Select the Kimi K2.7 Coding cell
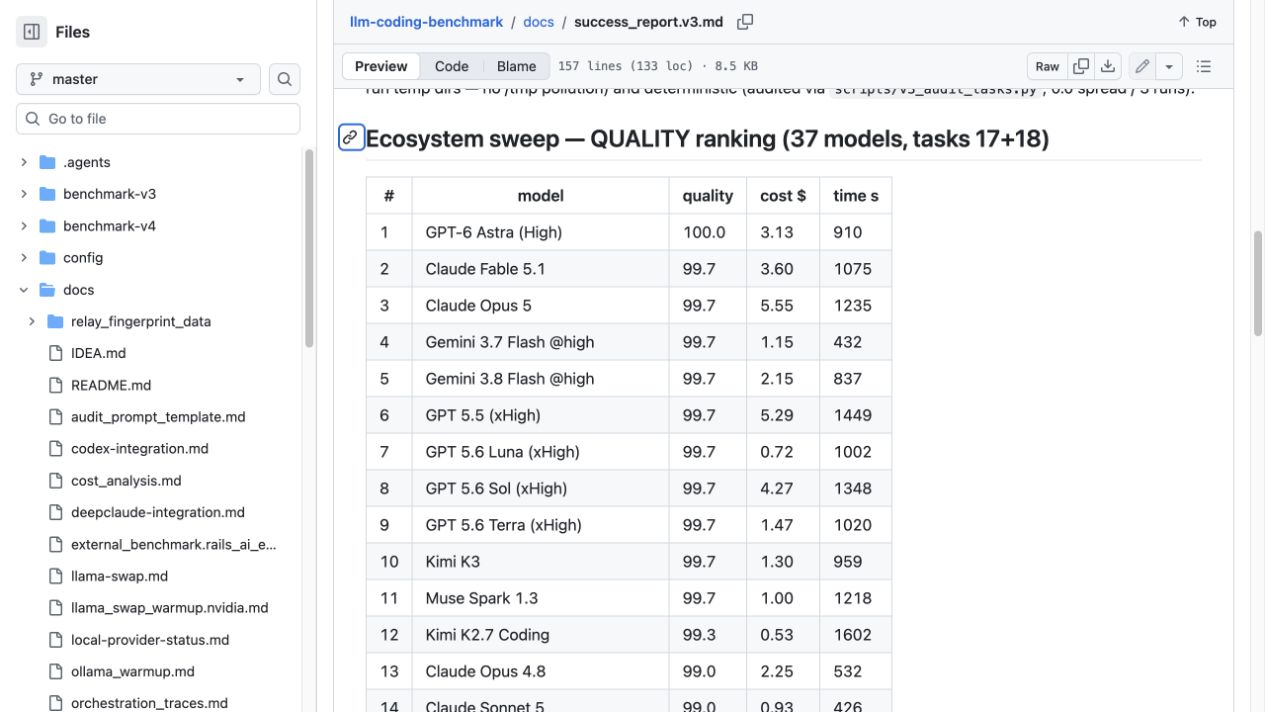This screenshot has height=712, width=1265. (541, 634)
